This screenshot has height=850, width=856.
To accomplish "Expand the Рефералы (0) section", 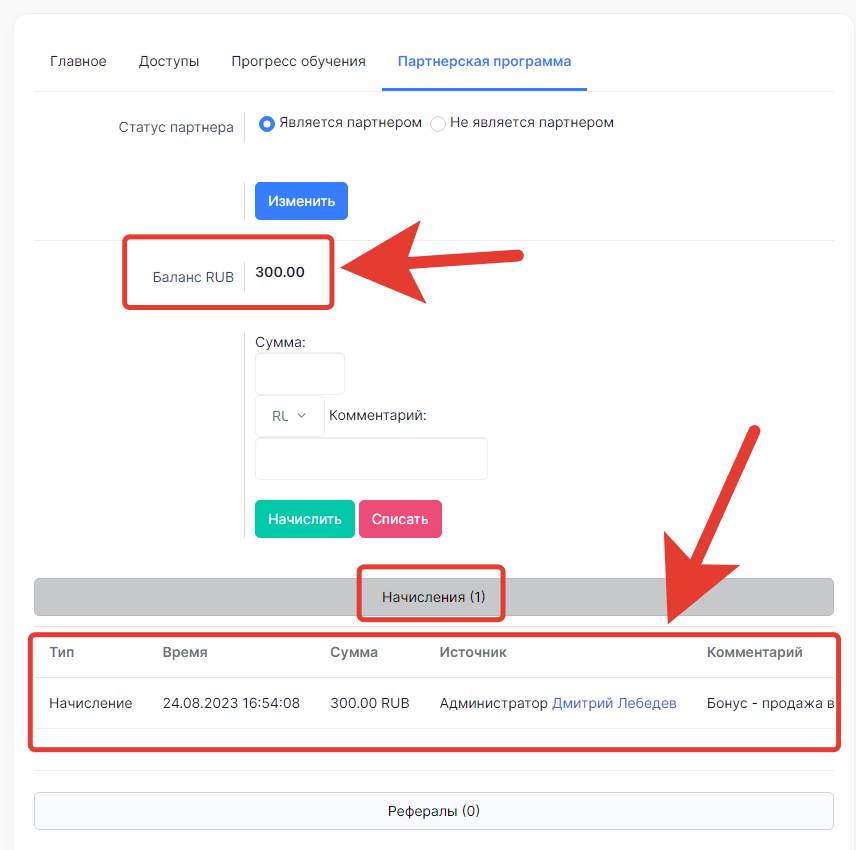I will tap(433, 811).
